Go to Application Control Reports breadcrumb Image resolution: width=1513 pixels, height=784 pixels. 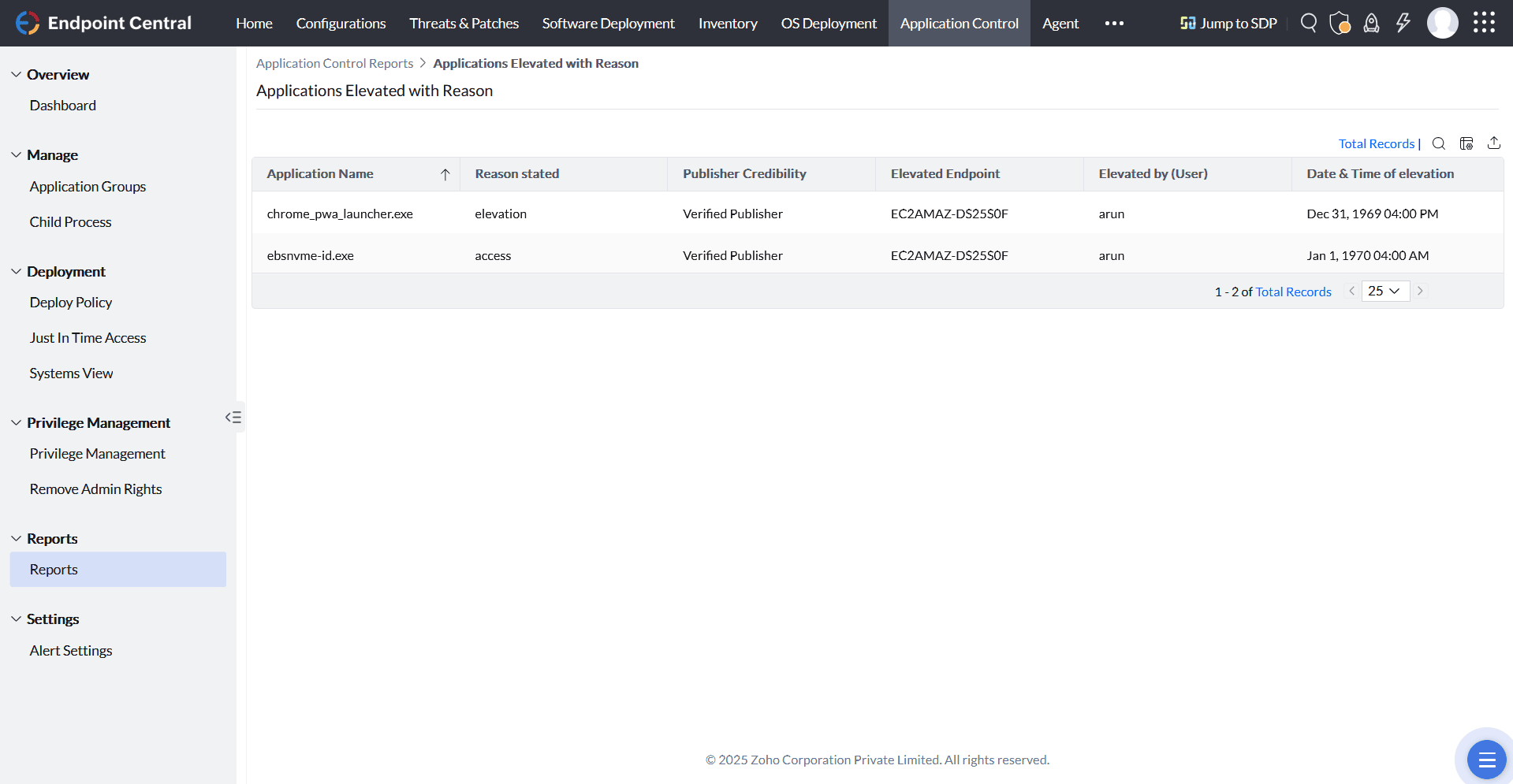[x=334, y=63]
